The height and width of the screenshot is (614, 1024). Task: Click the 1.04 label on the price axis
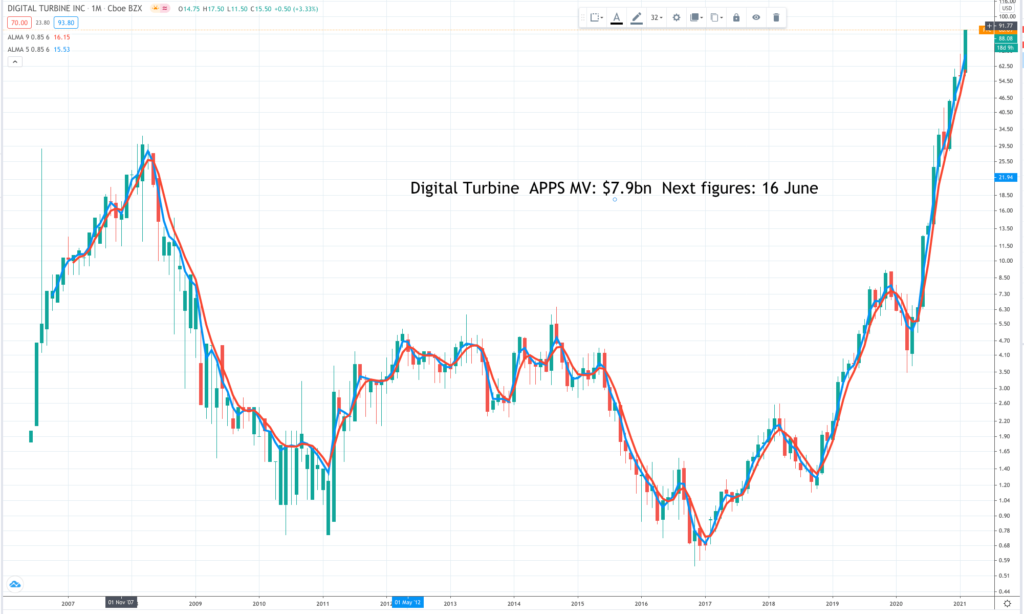1006,500
